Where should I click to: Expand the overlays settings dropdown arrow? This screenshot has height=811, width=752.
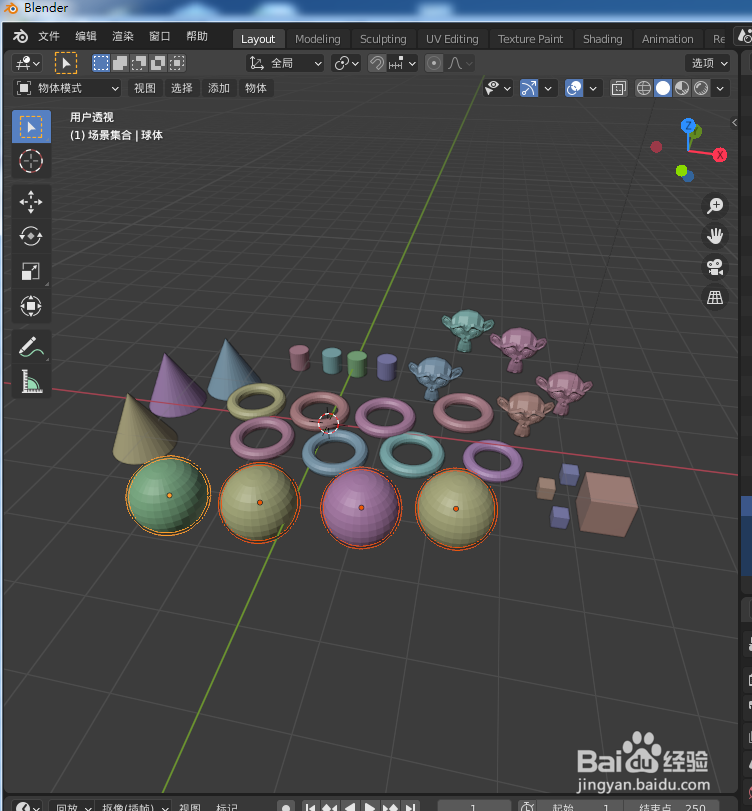(x=593, y=88)
